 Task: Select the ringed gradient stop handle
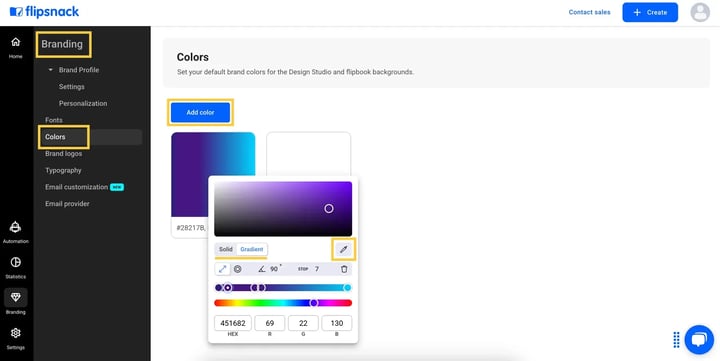tap(228, 288)
